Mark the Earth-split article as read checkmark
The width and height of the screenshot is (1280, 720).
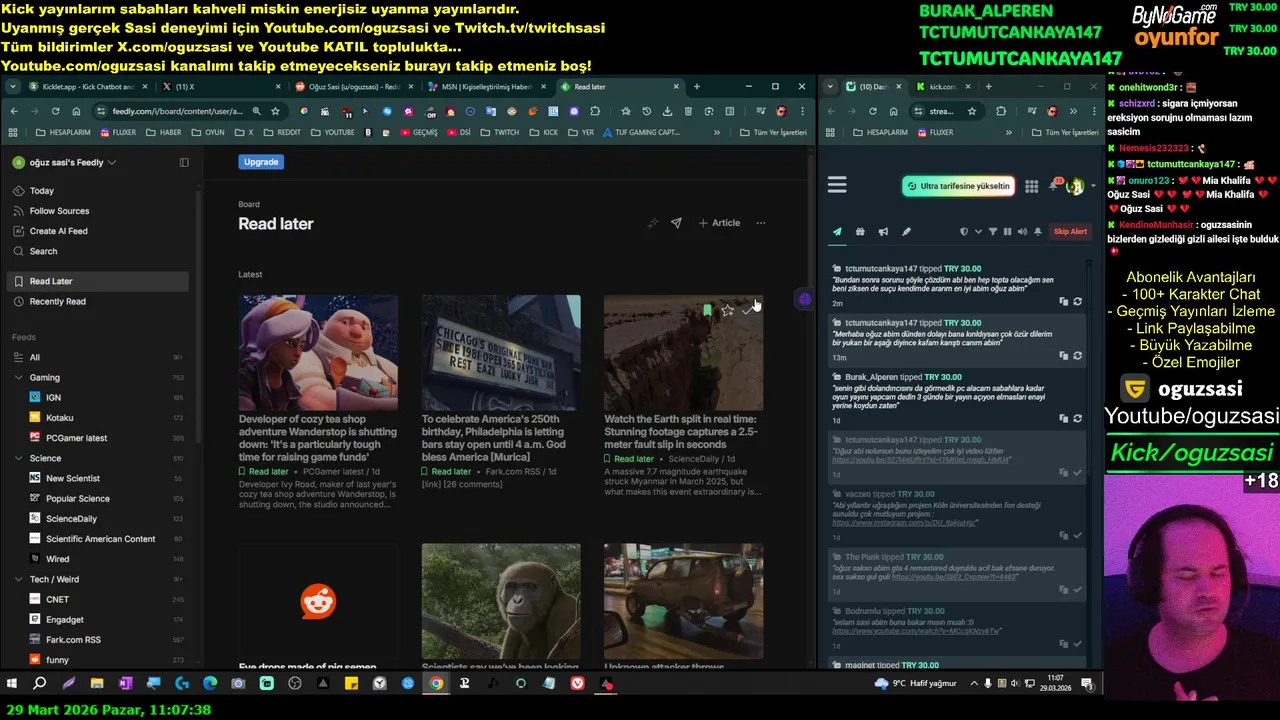coord(747,310)
